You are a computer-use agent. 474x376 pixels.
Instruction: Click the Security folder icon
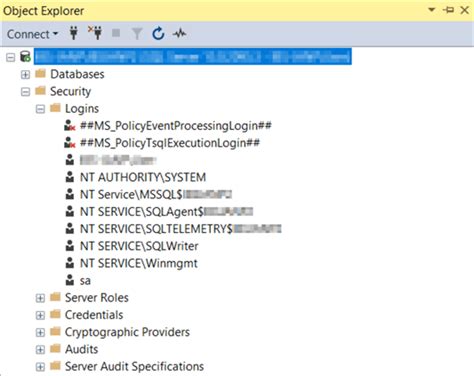point(40,90)
